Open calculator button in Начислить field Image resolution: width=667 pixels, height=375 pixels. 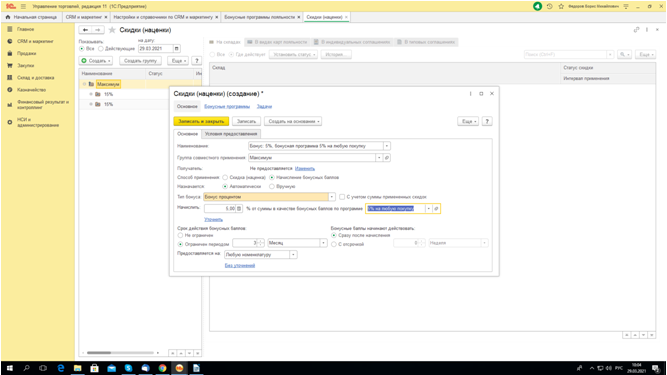click(239, 208)
